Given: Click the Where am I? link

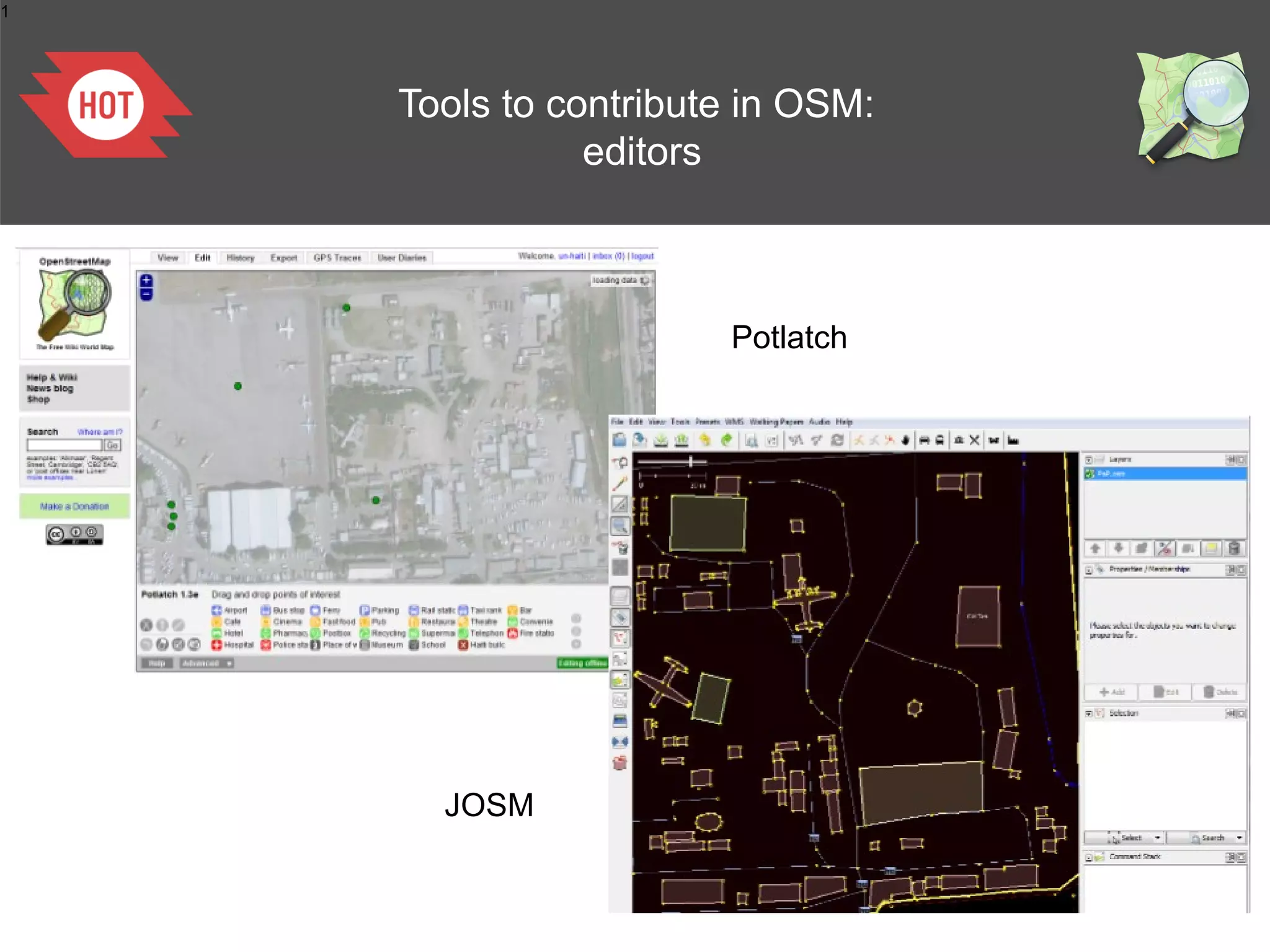Looking at the screenshot, I should 100,432.
